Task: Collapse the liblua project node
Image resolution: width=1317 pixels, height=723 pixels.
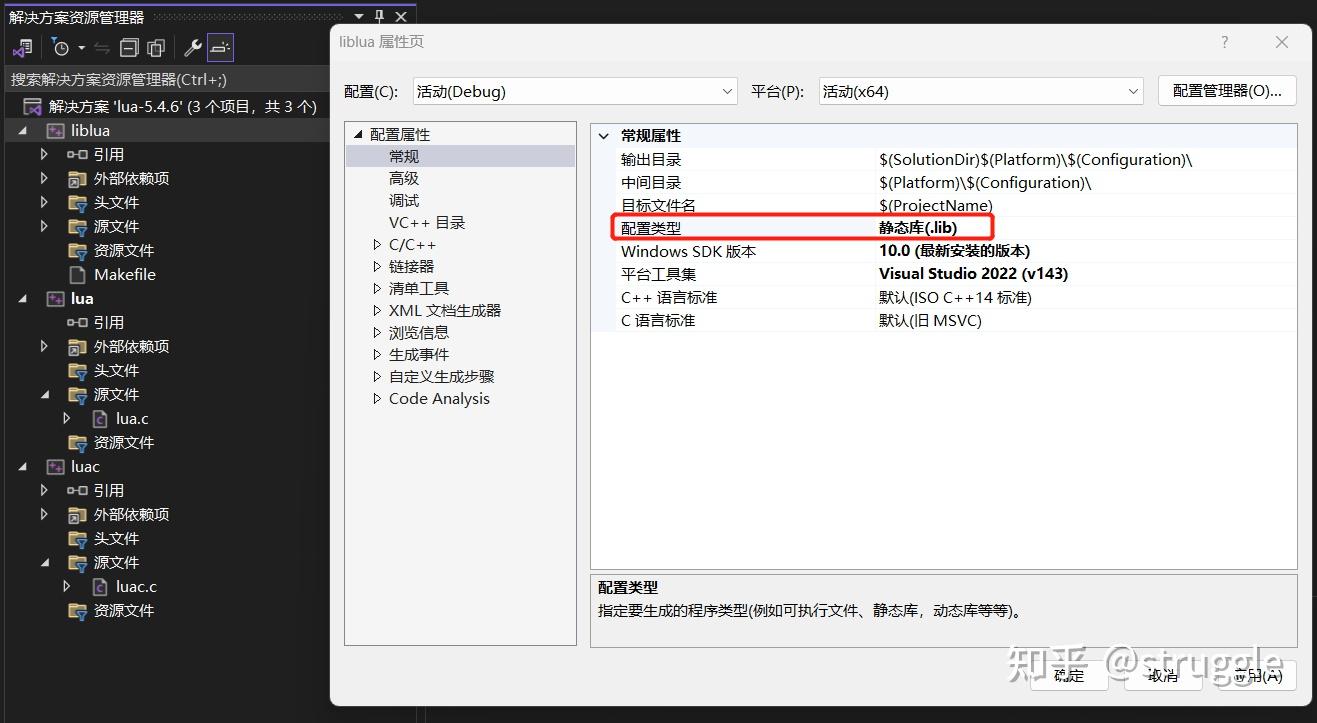Action: [x=22, y=130]
